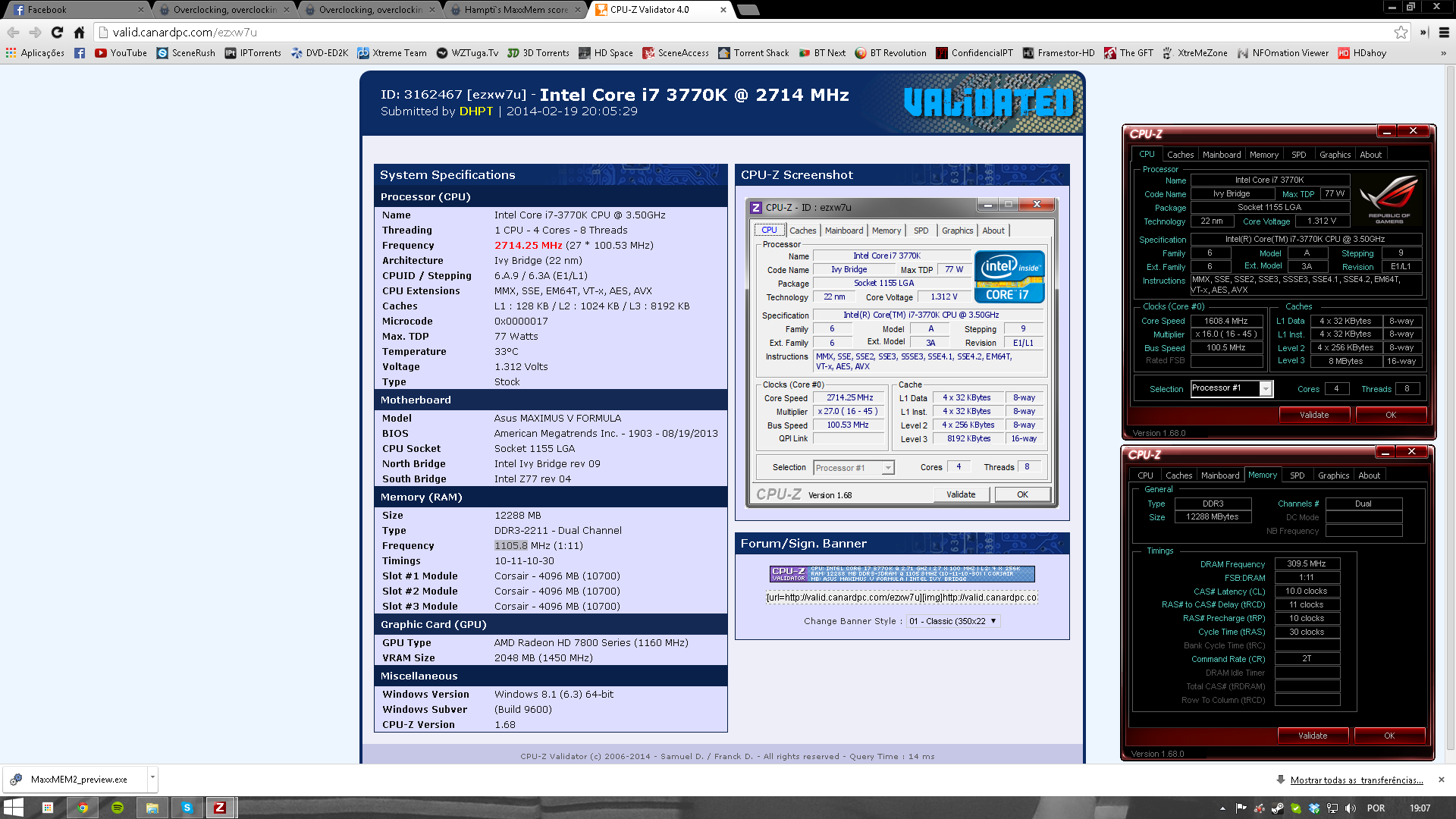Click the 2714.25 MHz frequency value

(528, 246)
